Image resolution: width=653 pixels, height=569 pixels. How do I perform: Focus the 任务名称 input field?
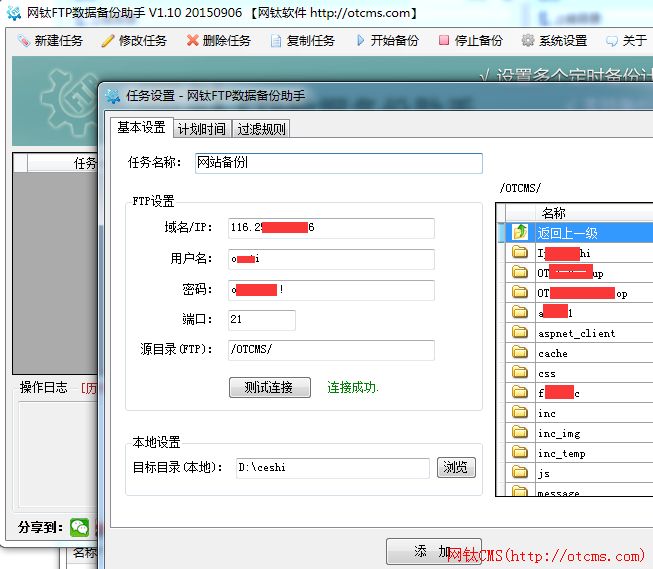339,163
